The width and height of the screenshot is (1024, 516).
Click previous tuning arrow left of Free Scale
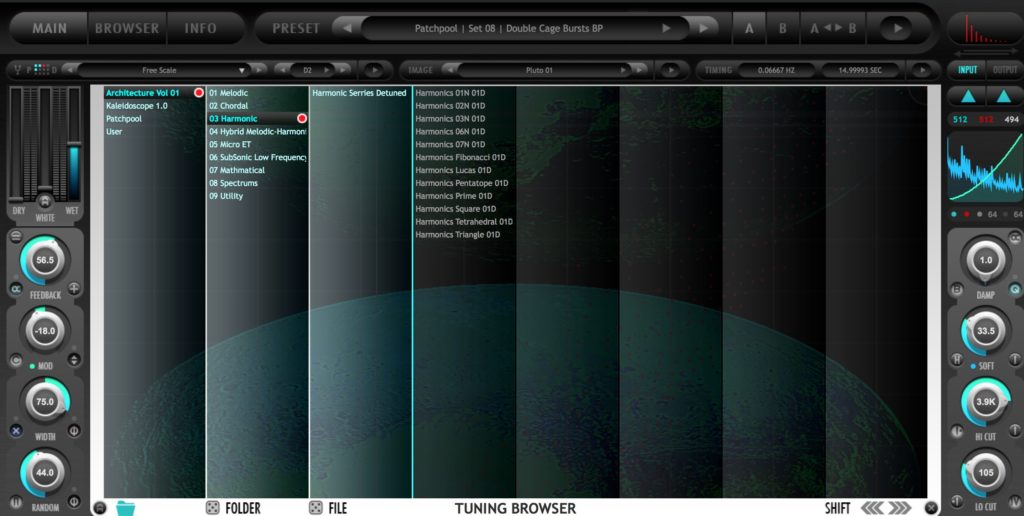[69, 70]
